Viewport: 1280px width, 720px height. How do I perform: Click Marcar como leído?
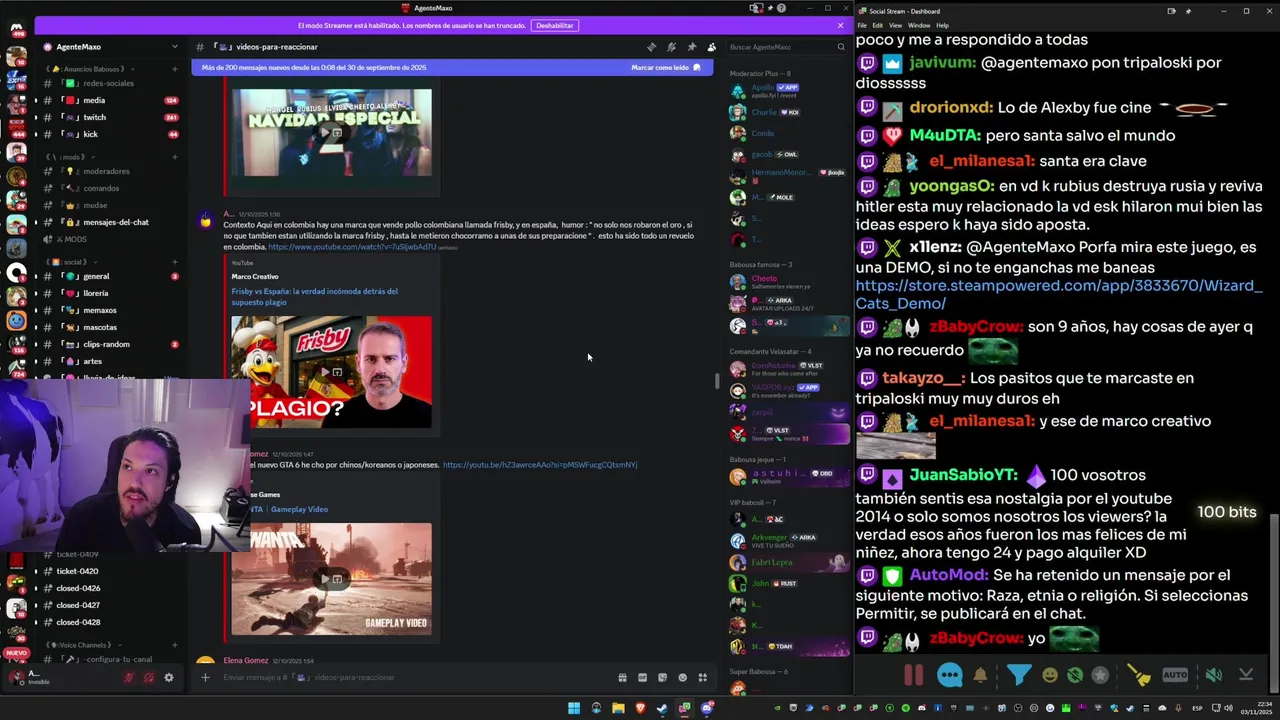[x=666, y=67]
